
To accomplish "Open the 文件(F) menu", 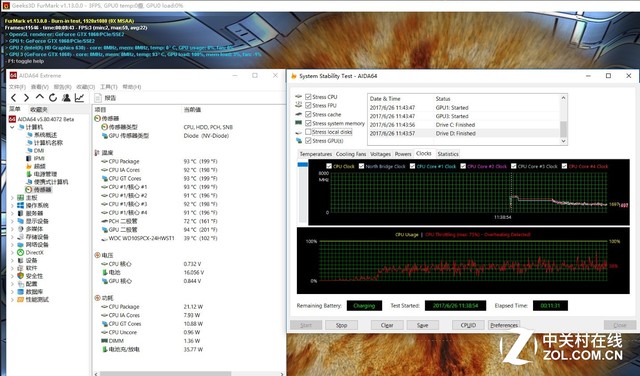I will point(17,87).
